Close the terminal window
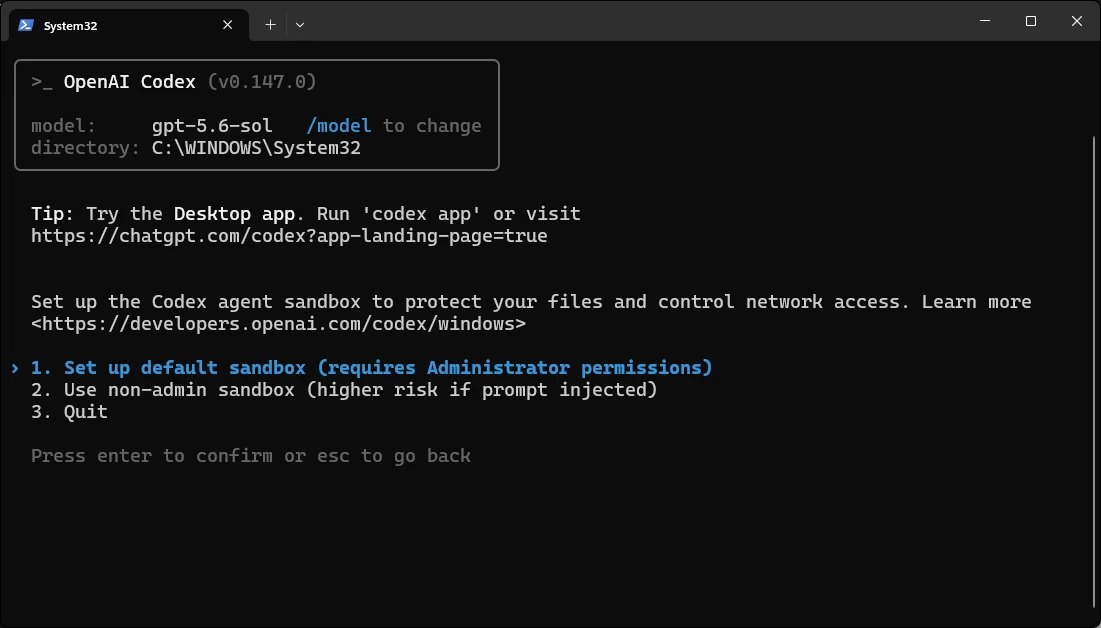This screenshot has width=1101, height=628. tap(1076, 21)
